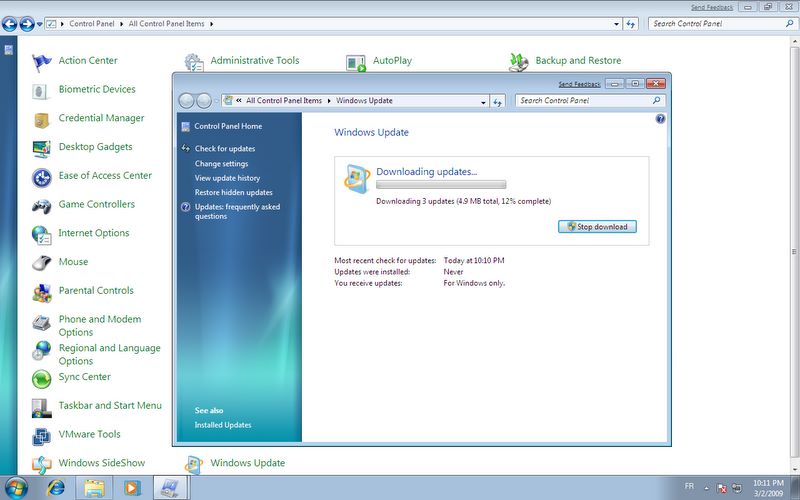Open the Regional and Language Options icon
The width and height of the screenshot is (800, 500).
point(41,351)
